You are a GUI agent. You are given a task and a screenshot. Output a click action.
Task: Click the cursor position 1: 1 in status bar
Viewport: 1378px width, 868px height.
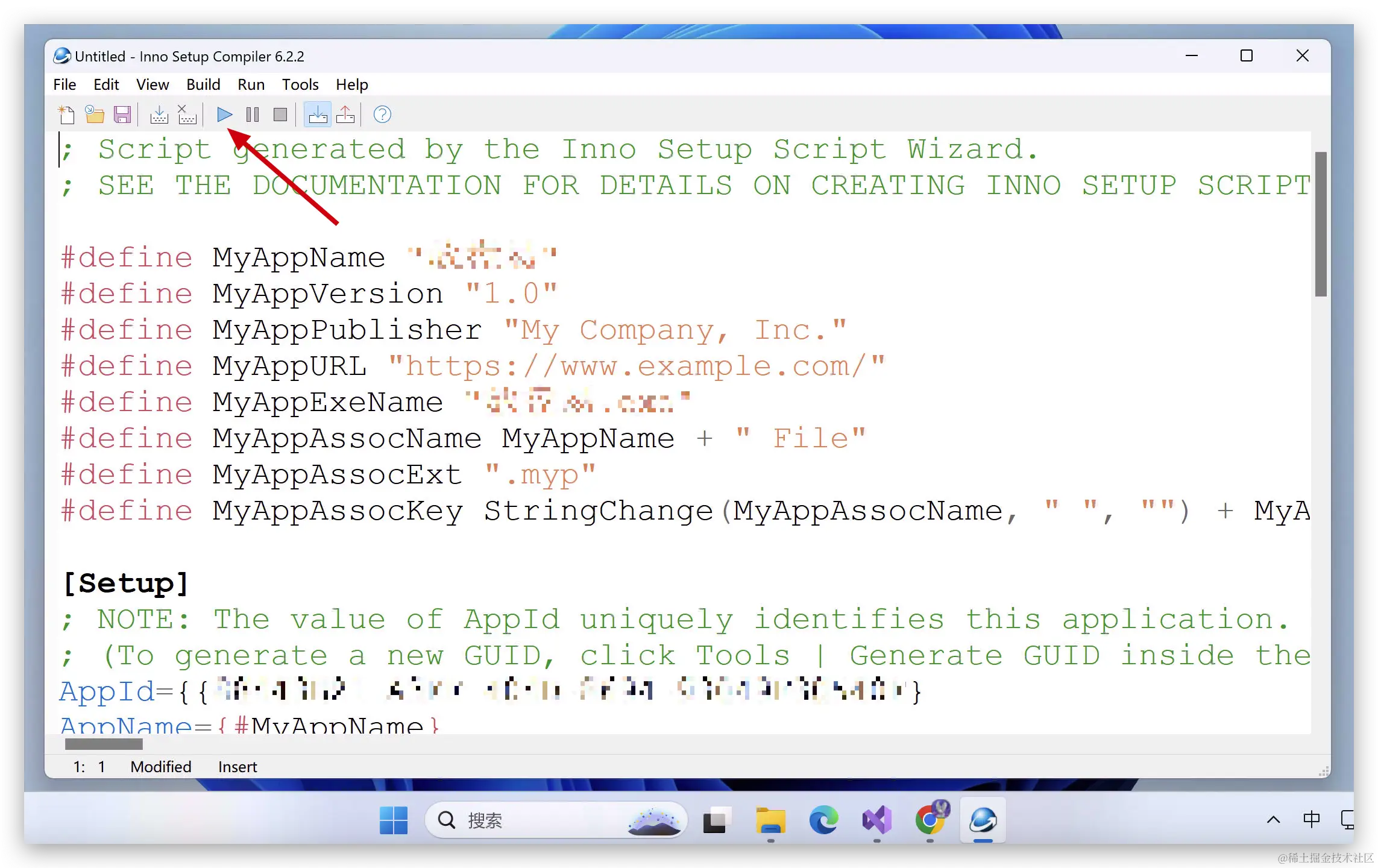pyautogui.click(x=89, y=767)
